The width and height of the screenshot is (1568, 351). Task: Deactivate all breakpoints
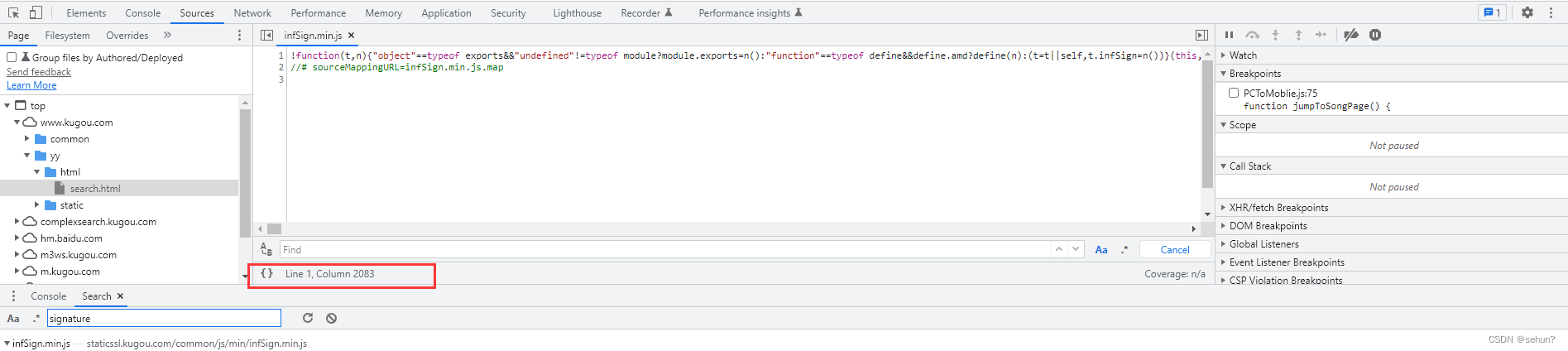point(1351,35)
